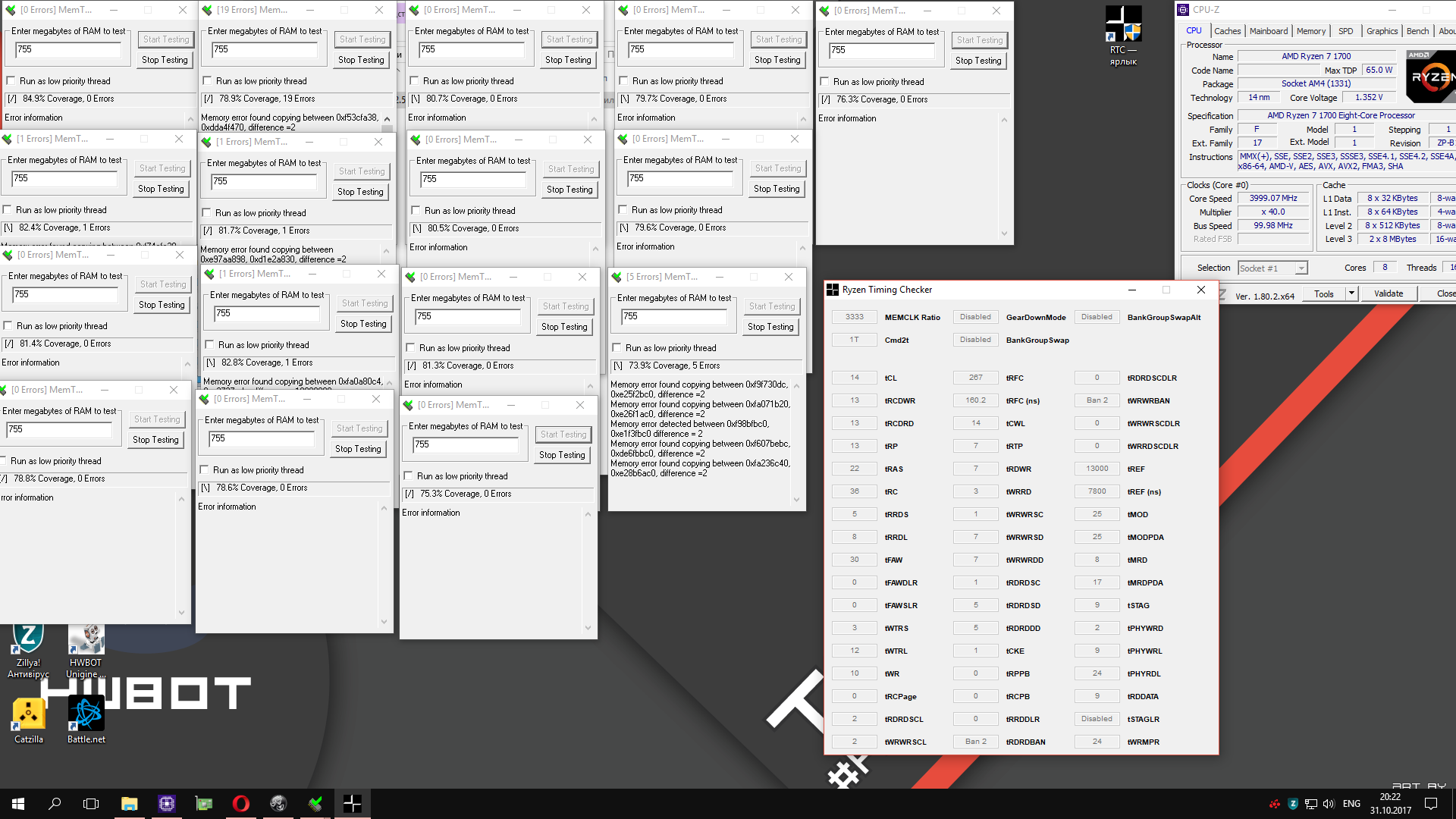This screenshot has width=1456, height=819.
Task: Open the Tools dropdown arrow in CPU-Z
Action: [x=1351, y=293]
